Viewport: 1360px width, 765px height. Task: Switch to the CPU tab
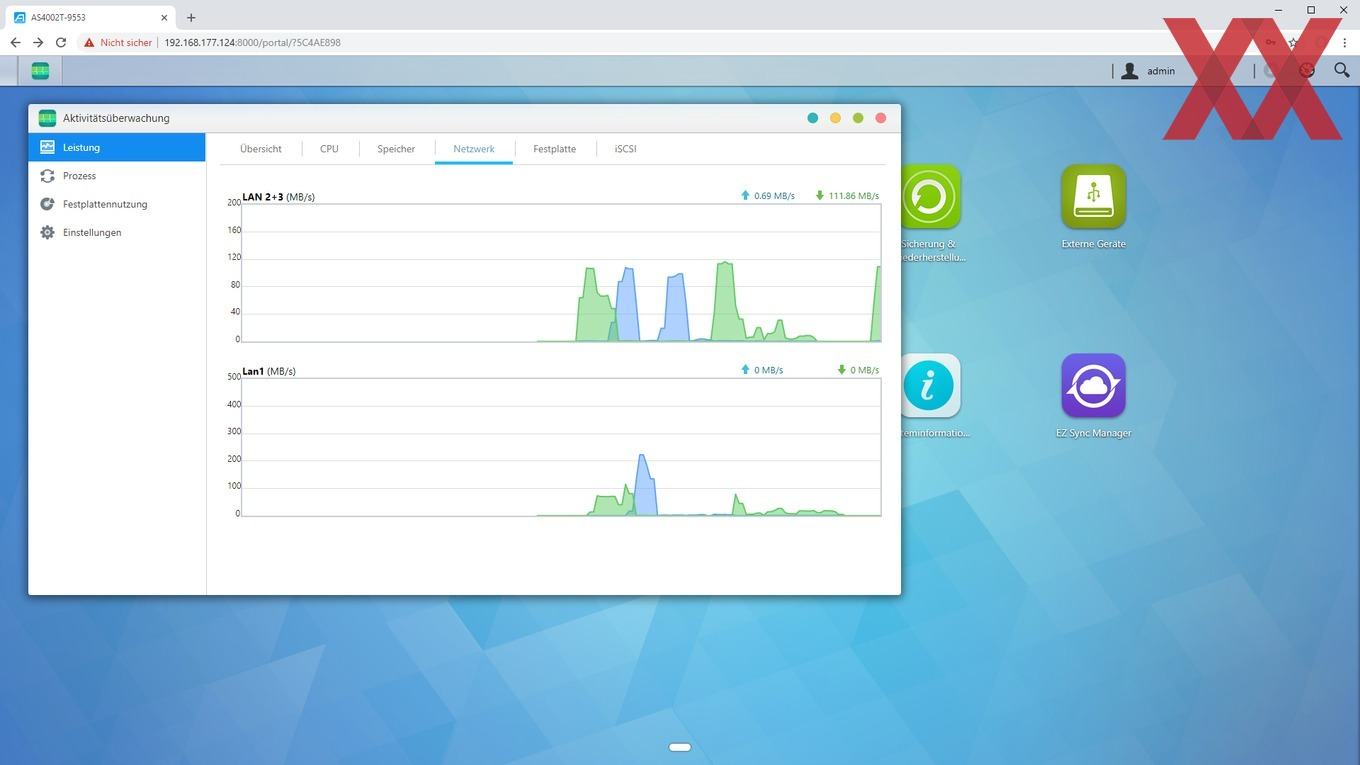pos(329,149)
